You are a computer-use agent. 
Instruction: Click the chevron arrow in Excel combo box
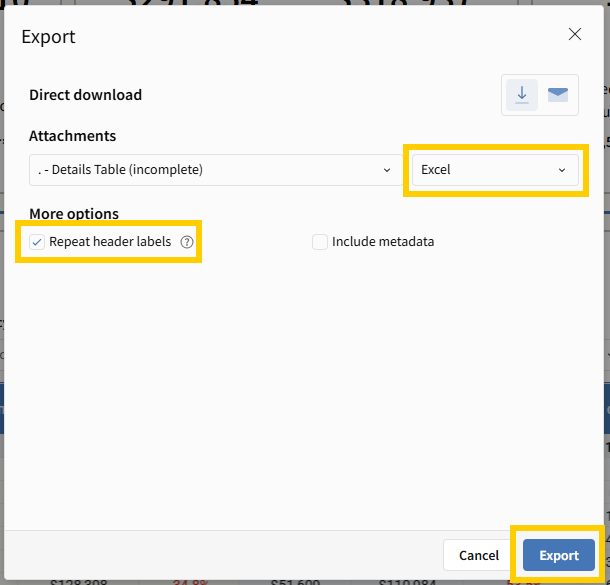click(562, 170)
